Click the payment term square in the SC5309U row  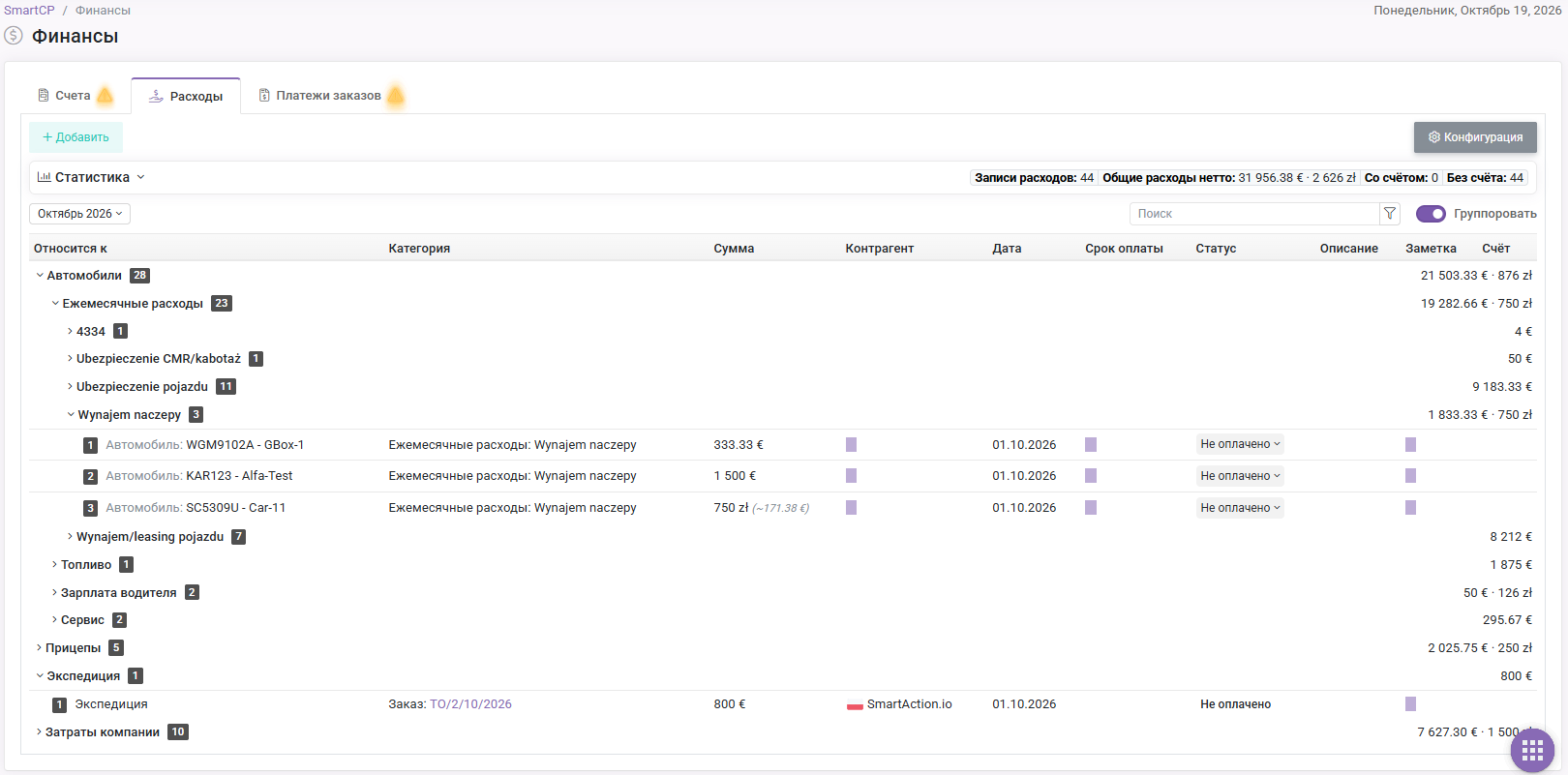tap(1091, 508)
